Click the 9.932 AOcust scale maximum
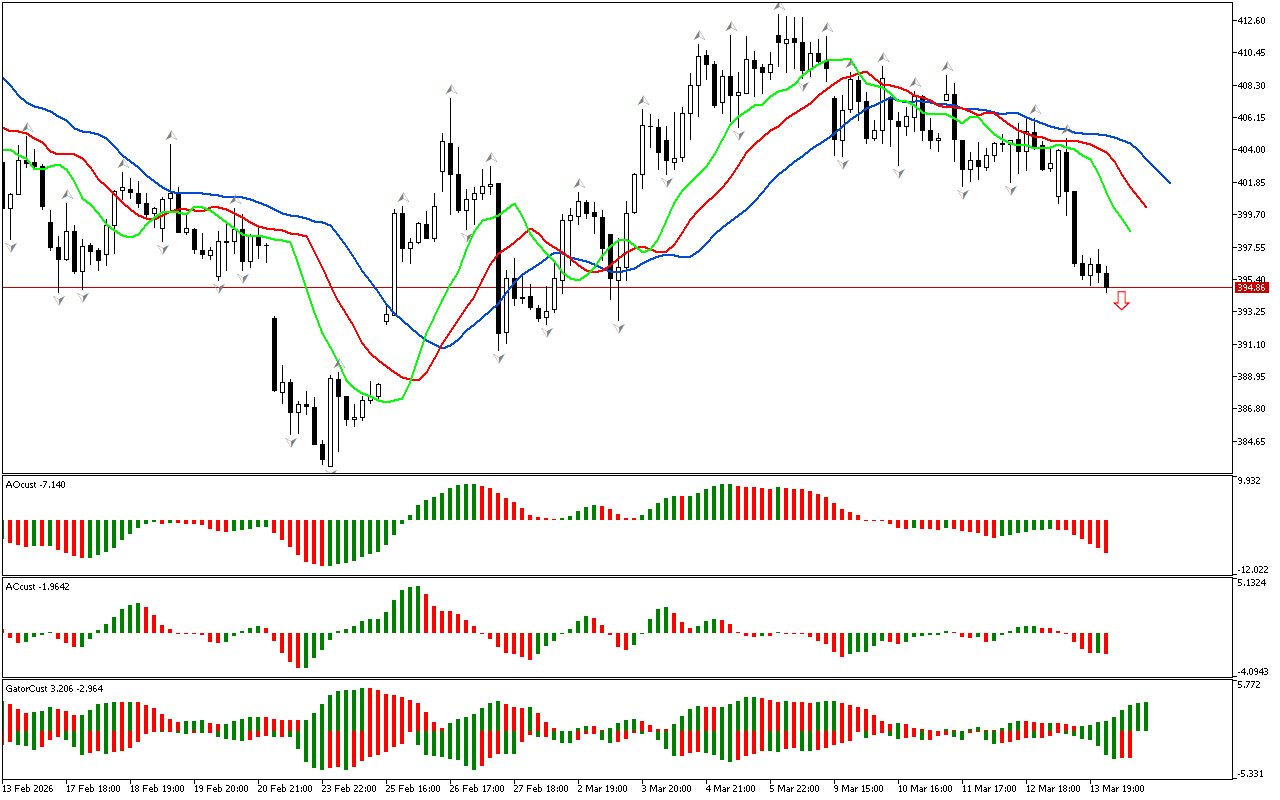This screenshot has width=1280, height=800. point(1249,482)
